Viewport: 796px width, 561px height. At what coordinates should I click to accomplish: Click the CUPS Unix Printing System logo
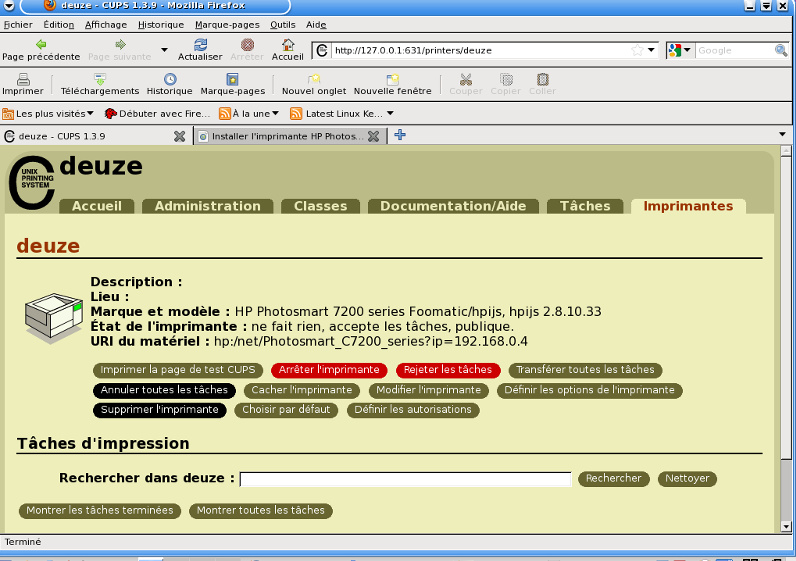pyautogui.click(x=32, y=182)
